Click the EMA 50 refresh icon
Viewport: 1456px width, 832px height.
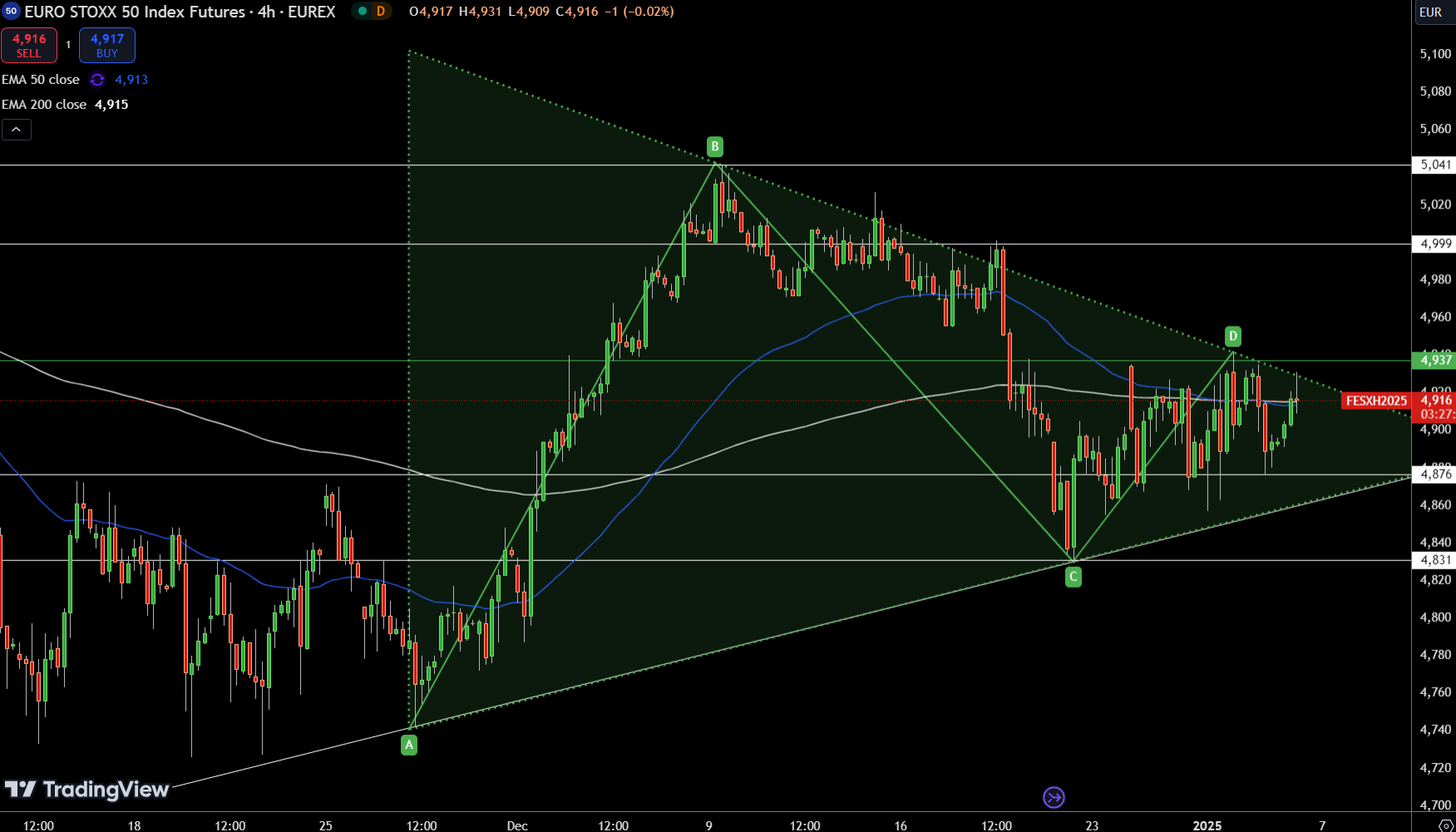click(x=97, y=80)
